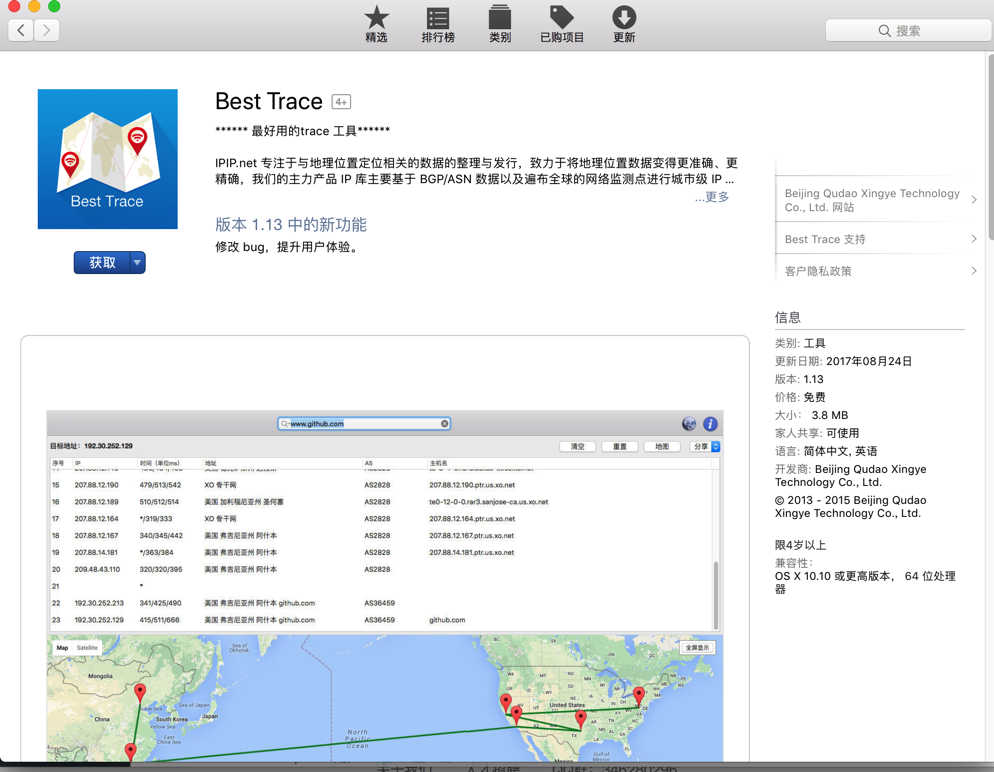The width and height of the screenshot is (994, 772).
Task: Click the red map pin in Texas
Action: 580,719
